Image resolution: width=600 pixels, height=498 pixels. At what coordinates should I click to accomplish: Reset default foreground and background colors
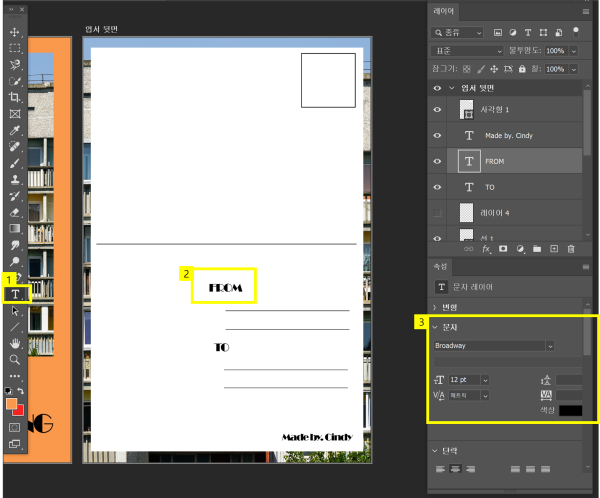pos(8,391)
